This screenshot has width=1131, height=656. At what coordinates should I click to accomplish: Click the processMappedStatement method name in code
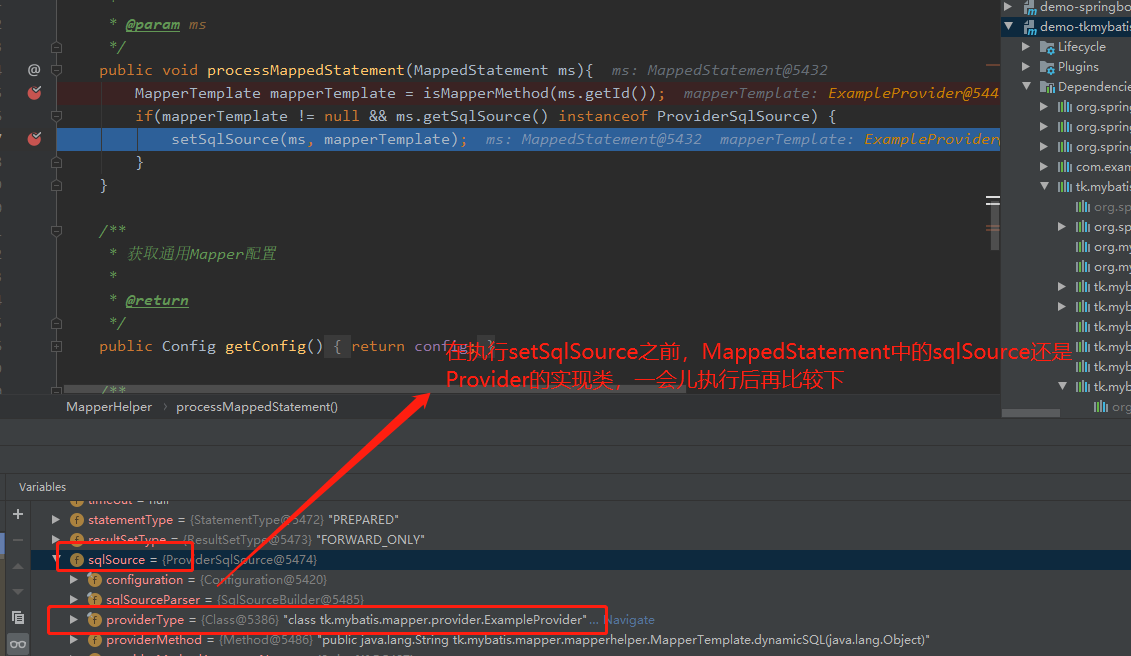click(306, 70)
